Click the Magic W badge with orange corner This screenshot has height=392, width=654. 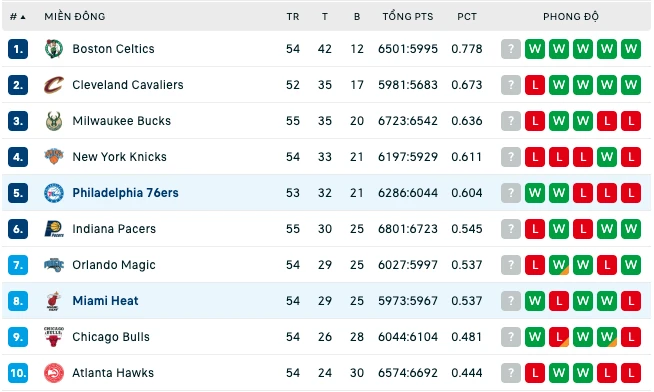pos(559,265)
